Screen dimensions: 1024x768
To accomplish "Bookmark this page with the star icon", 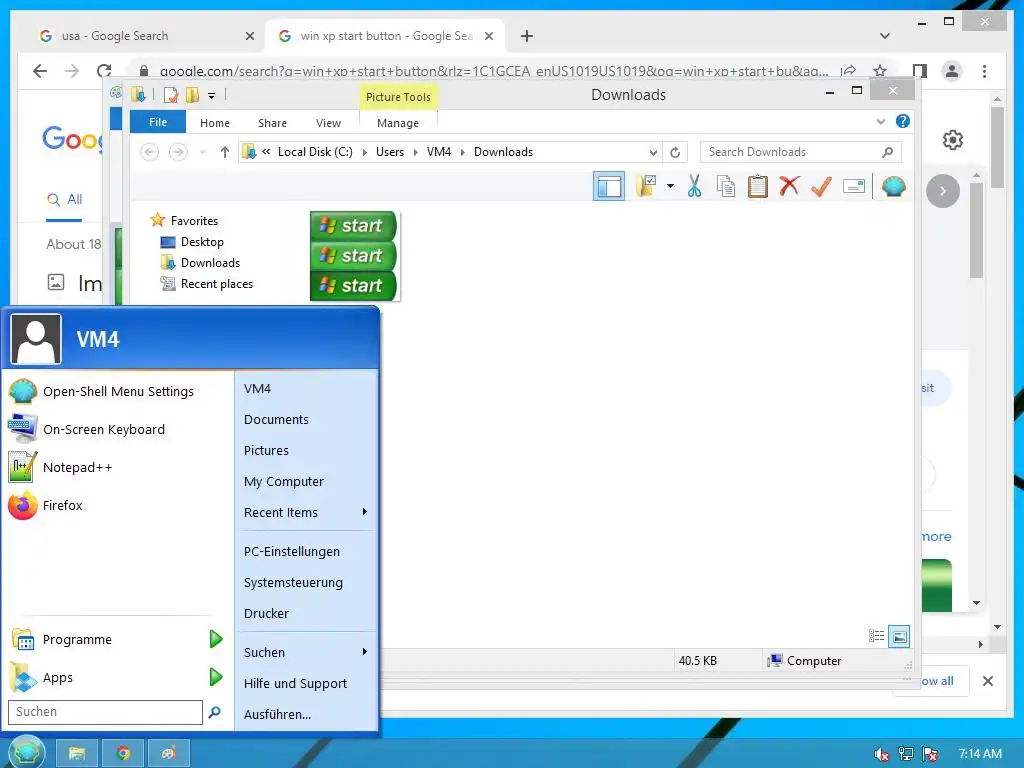I will [x=880, y=71].
